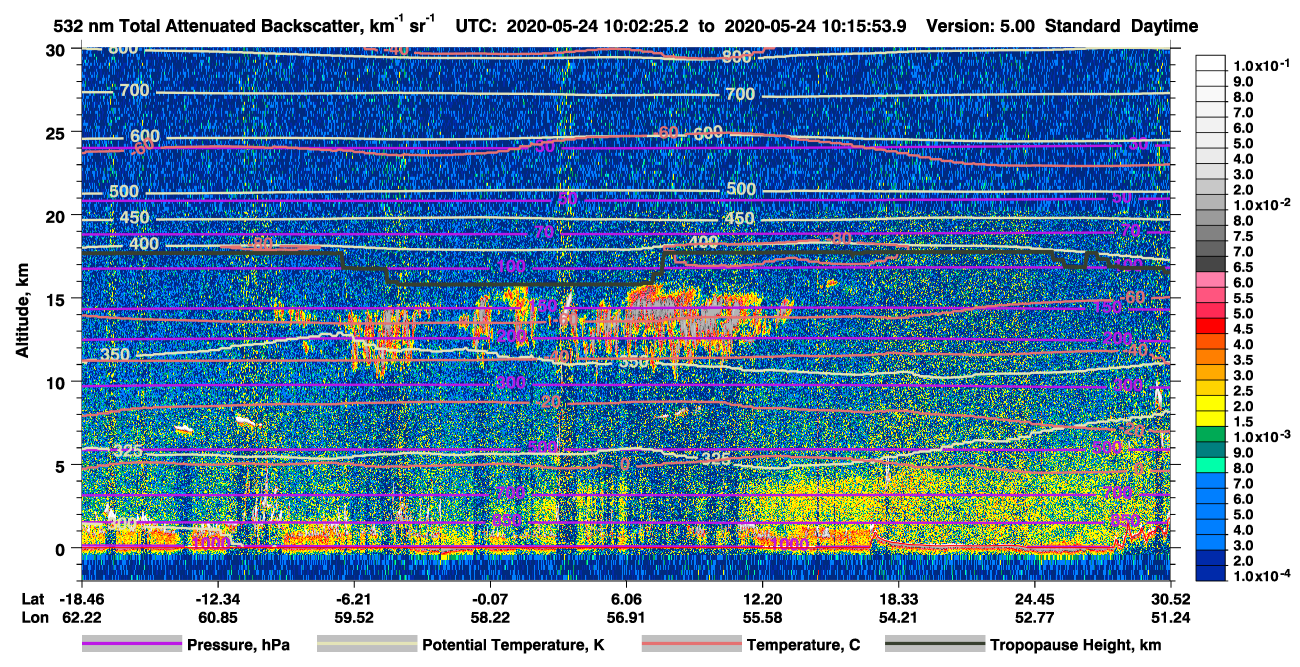The image size is (1300, 667).
Task: Click the orange-red Temperature legend line sample
Action: (690, 645)
